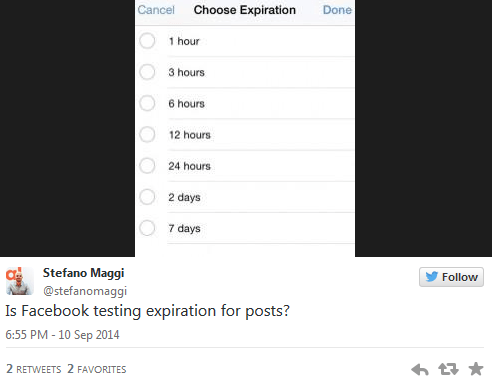Open the Stefano Maggi name link

[83, 273]
